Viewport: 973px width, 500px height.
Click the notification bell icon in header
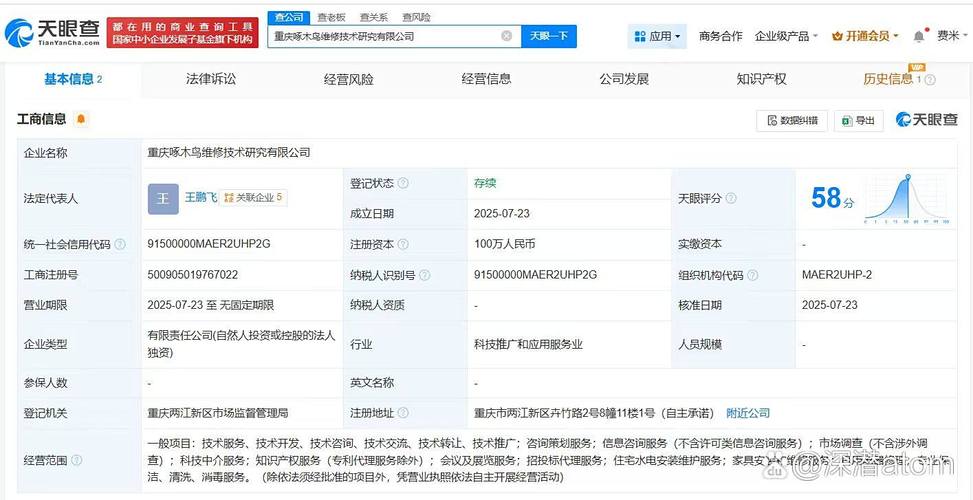click(919, 36)
